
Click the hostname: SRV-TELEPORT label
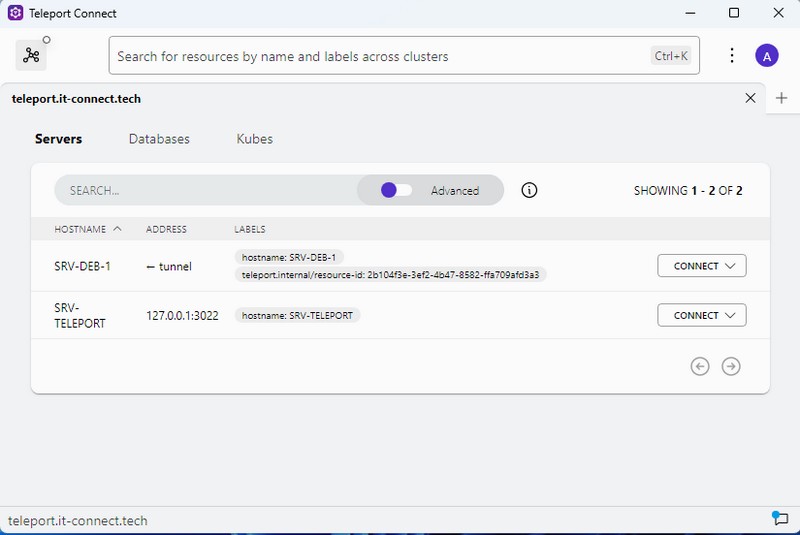(x=298, y=315)
